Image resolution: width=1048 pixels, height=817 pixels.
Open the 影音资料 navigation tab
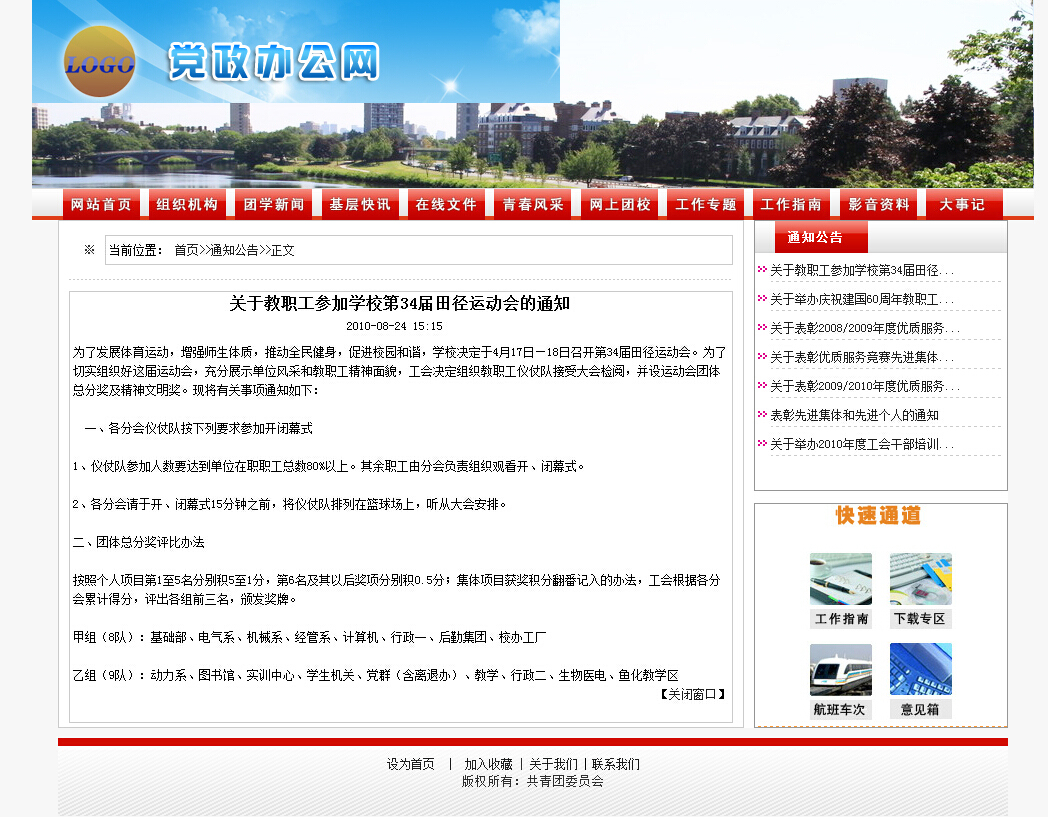point(878,204)
